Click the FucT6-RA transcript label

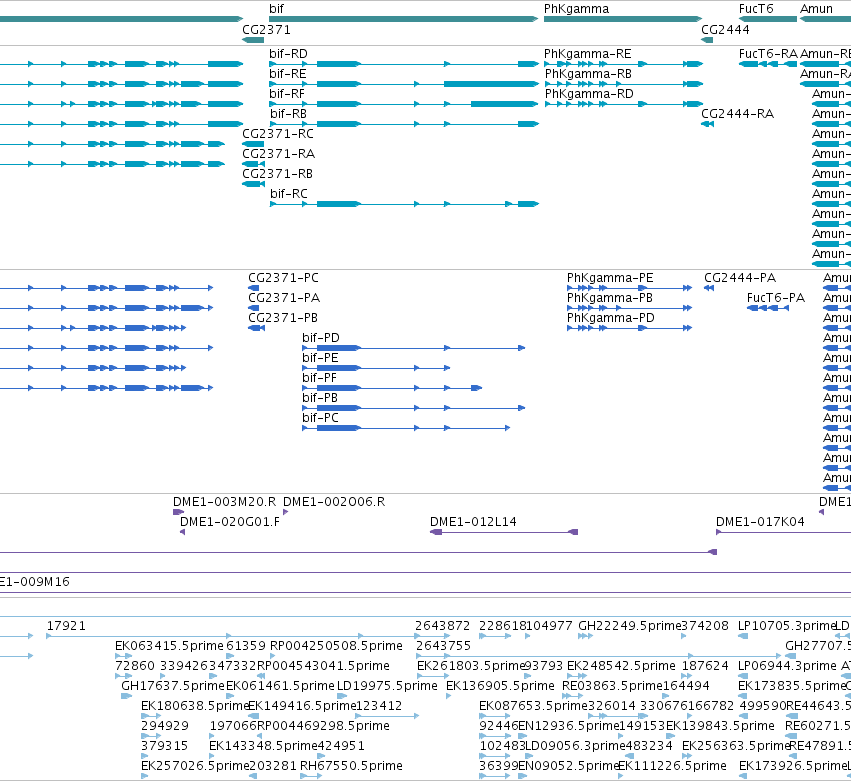coord(768,54)
